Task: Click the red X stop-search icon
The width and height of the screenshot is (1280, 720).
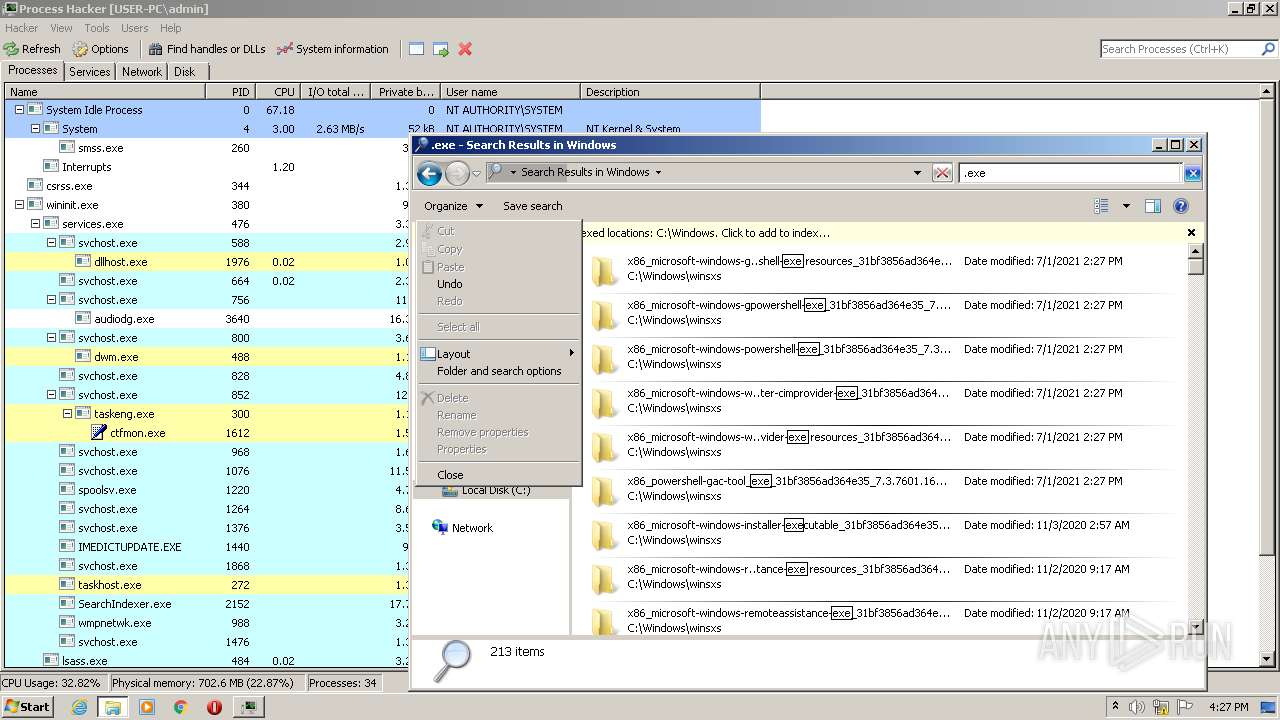Action: coord(941,173)
